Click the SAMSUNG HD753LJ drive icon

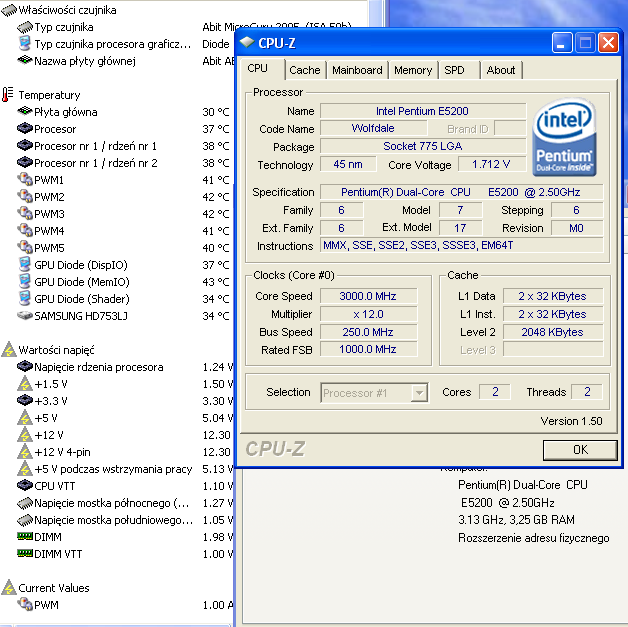pos(25,316)
